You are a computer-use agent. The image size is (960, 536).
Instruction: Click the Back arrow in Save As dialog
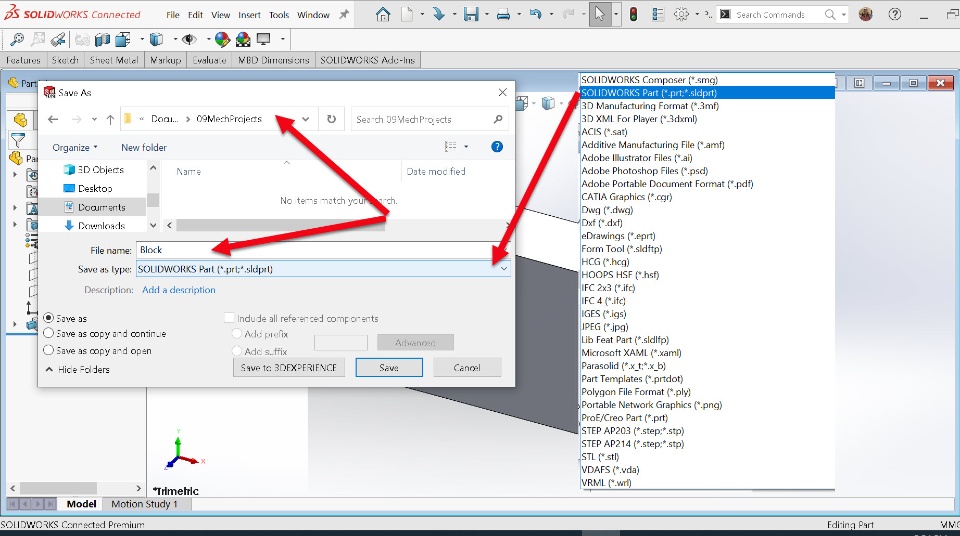tap(53, 119)
